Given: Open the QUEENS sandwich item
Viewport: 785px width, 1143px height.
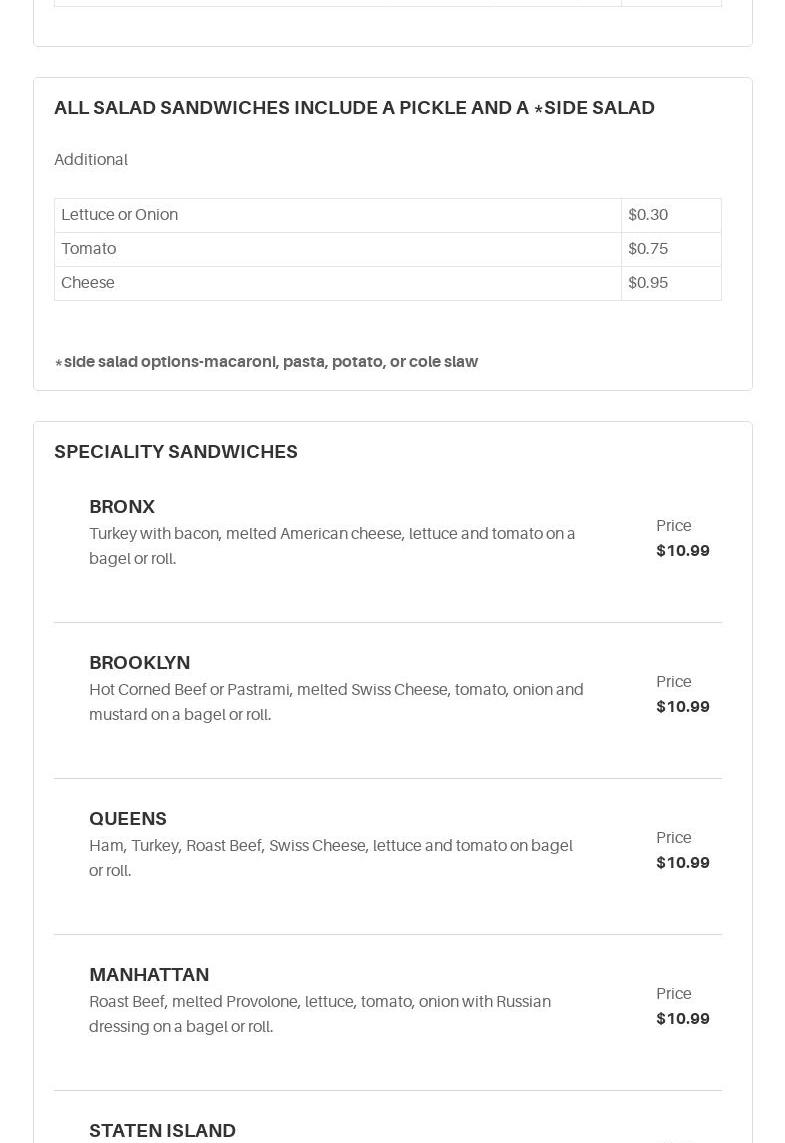Looking at the screenshot, I should (128, 819).
